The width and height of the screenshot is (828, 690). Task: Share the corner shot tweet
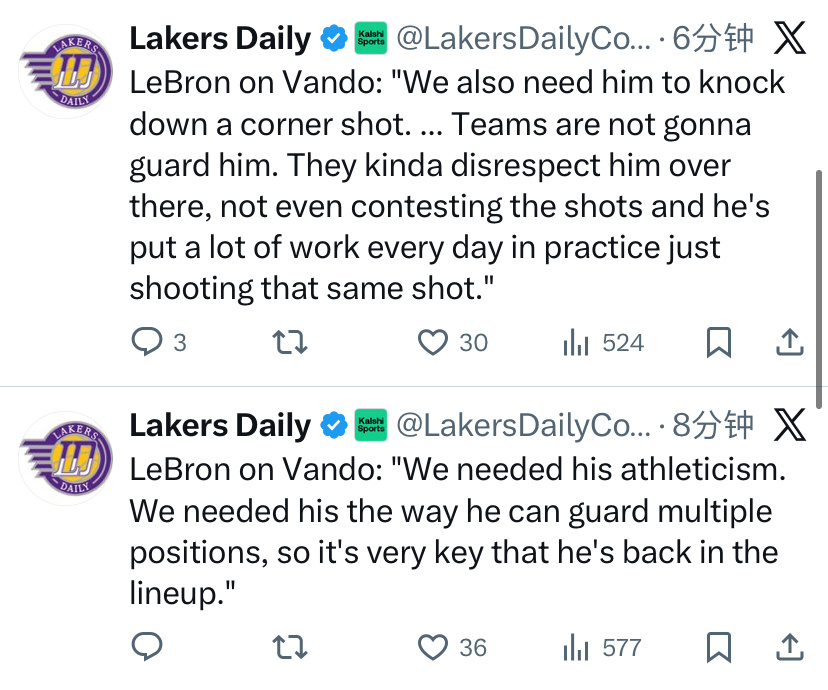tap(790, 343)
